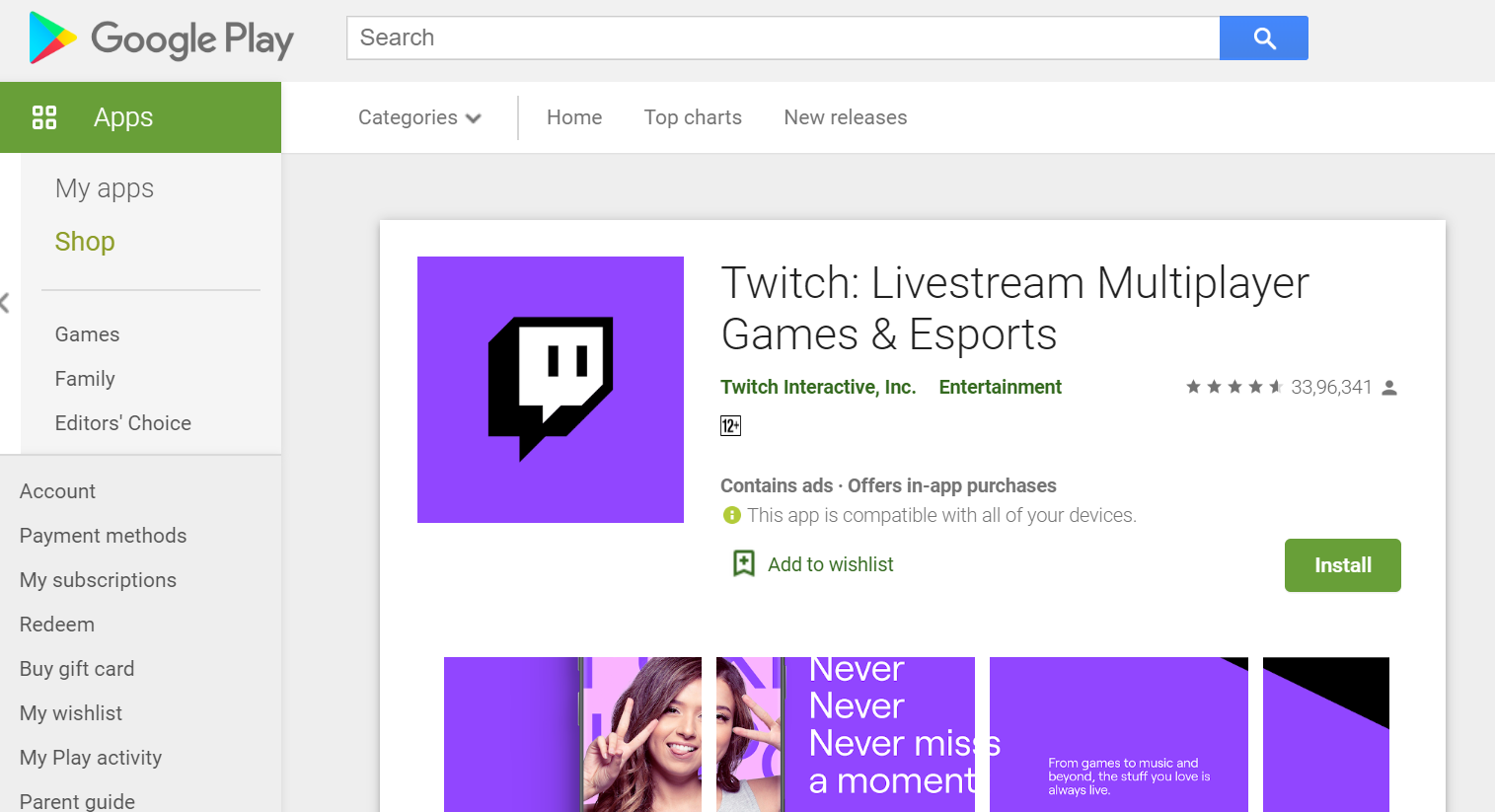Click the Install button
The width and height of the screenshot is (1495, 812).
coord(1343,565)
